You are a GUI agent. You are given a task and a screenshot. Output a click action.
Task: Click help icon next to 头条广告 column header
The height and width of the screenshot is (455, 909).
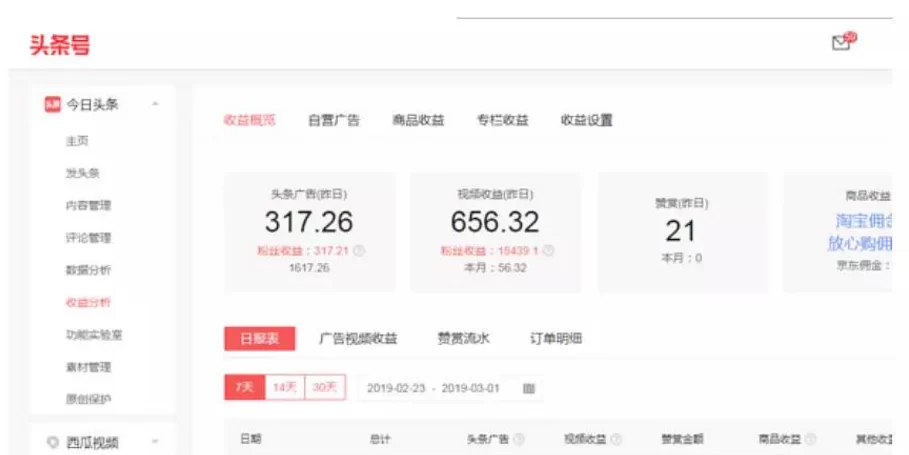tap(519, 439)
